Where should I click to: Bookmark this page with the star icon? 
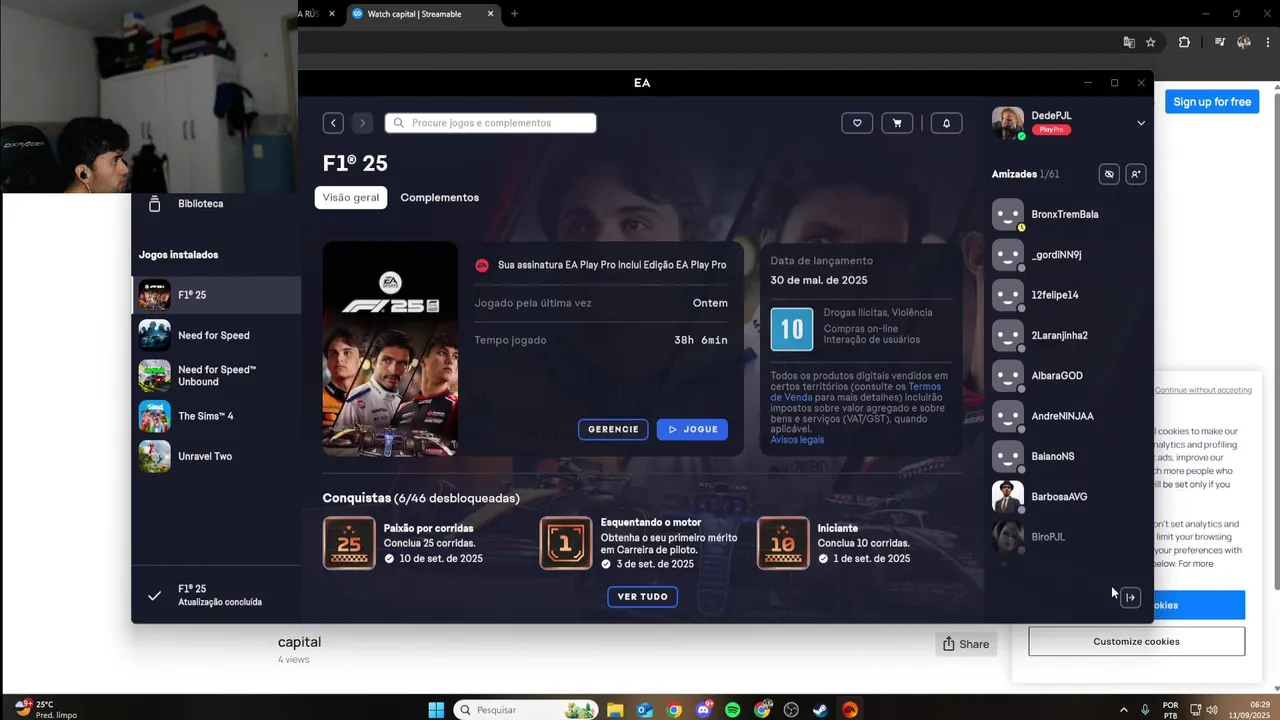tap(1151, 42)
